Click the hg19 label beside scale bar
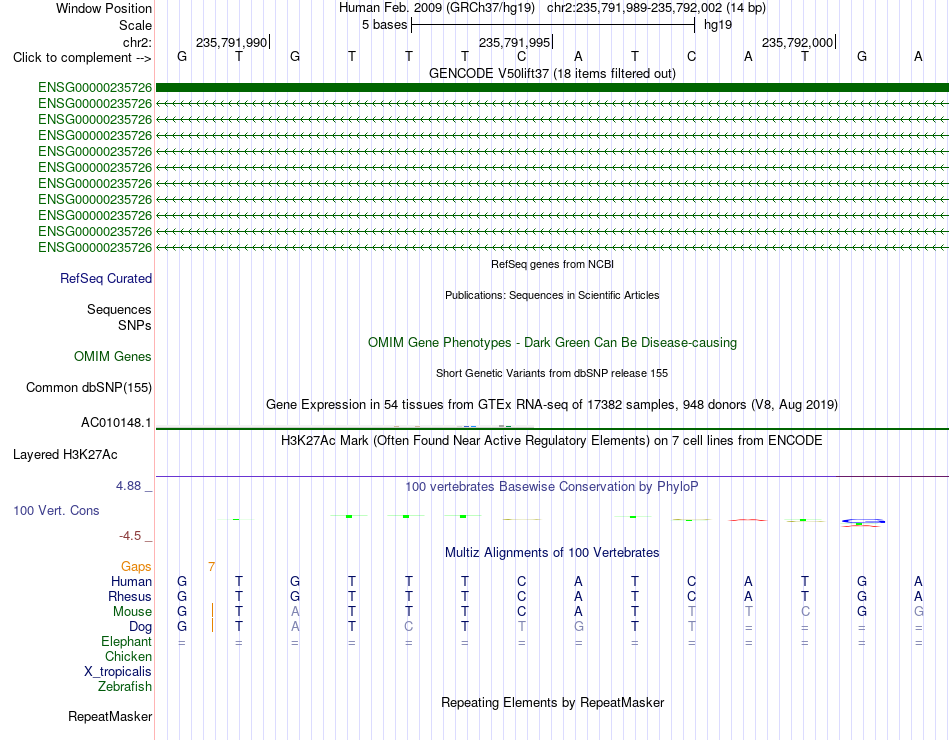The width and height of the screenshot is (950, 740). 718,25
